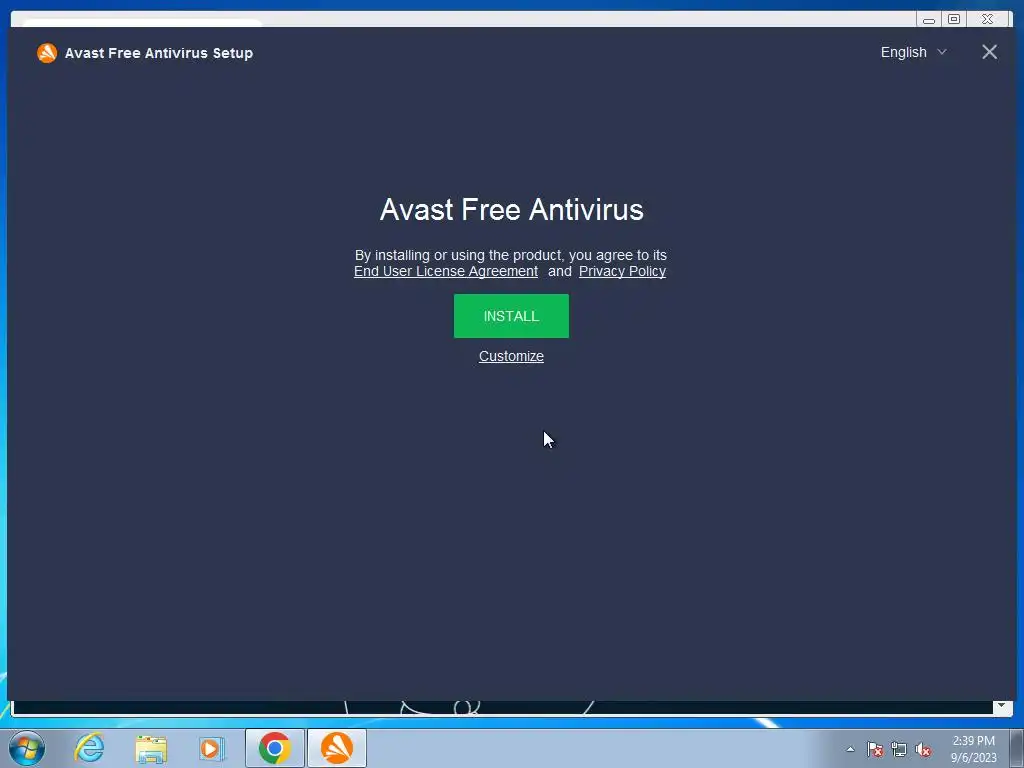Open the Action Center flag icon

coord(875,749)
